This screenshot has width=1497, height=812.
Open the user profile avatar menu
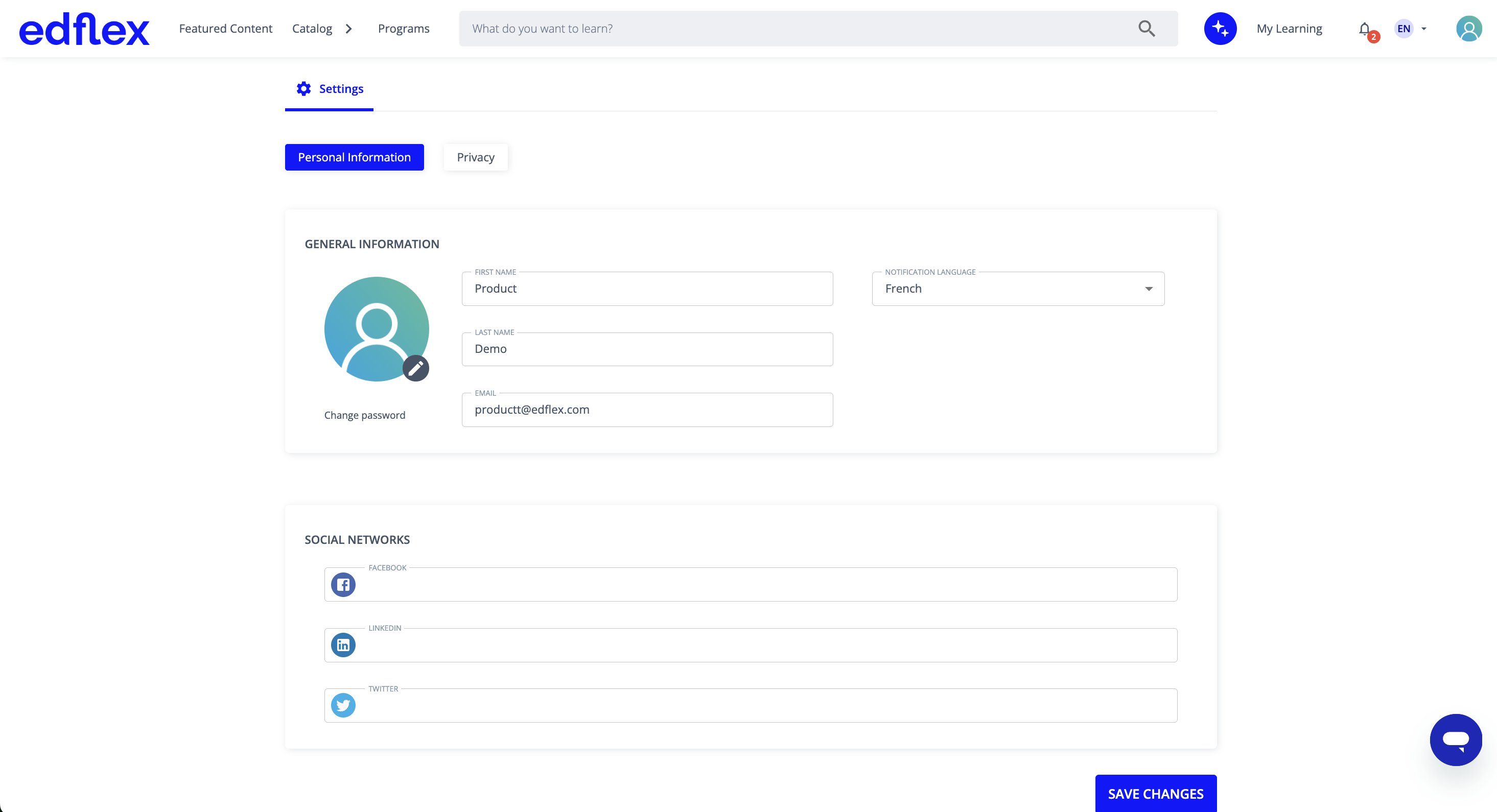tap(1468, 29)
